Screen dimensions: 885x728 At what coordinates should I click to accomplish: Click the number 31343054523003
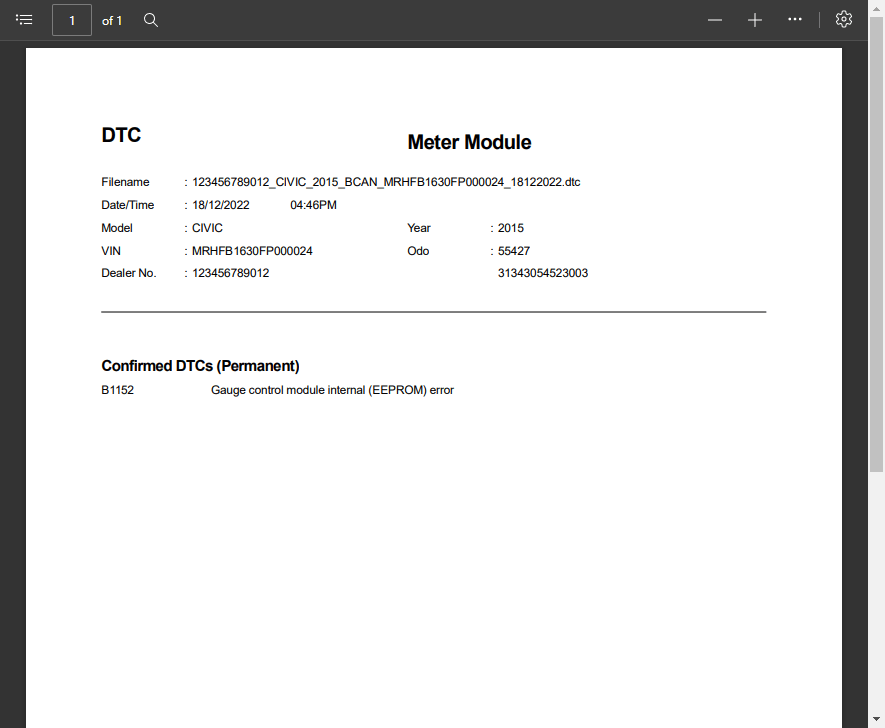(543, 273)
